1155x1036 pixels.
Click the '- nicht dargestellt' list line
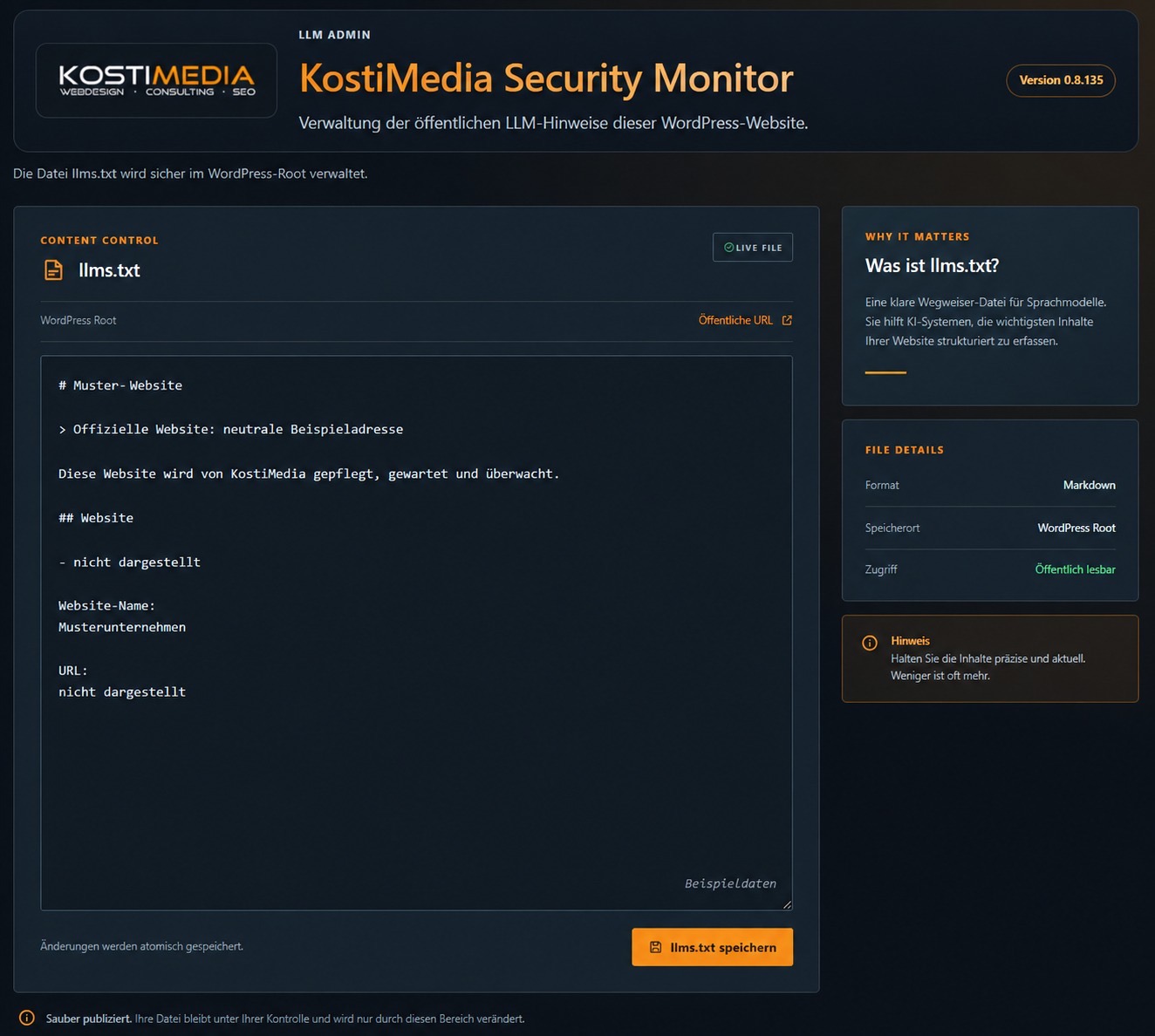tap(129, 562)
